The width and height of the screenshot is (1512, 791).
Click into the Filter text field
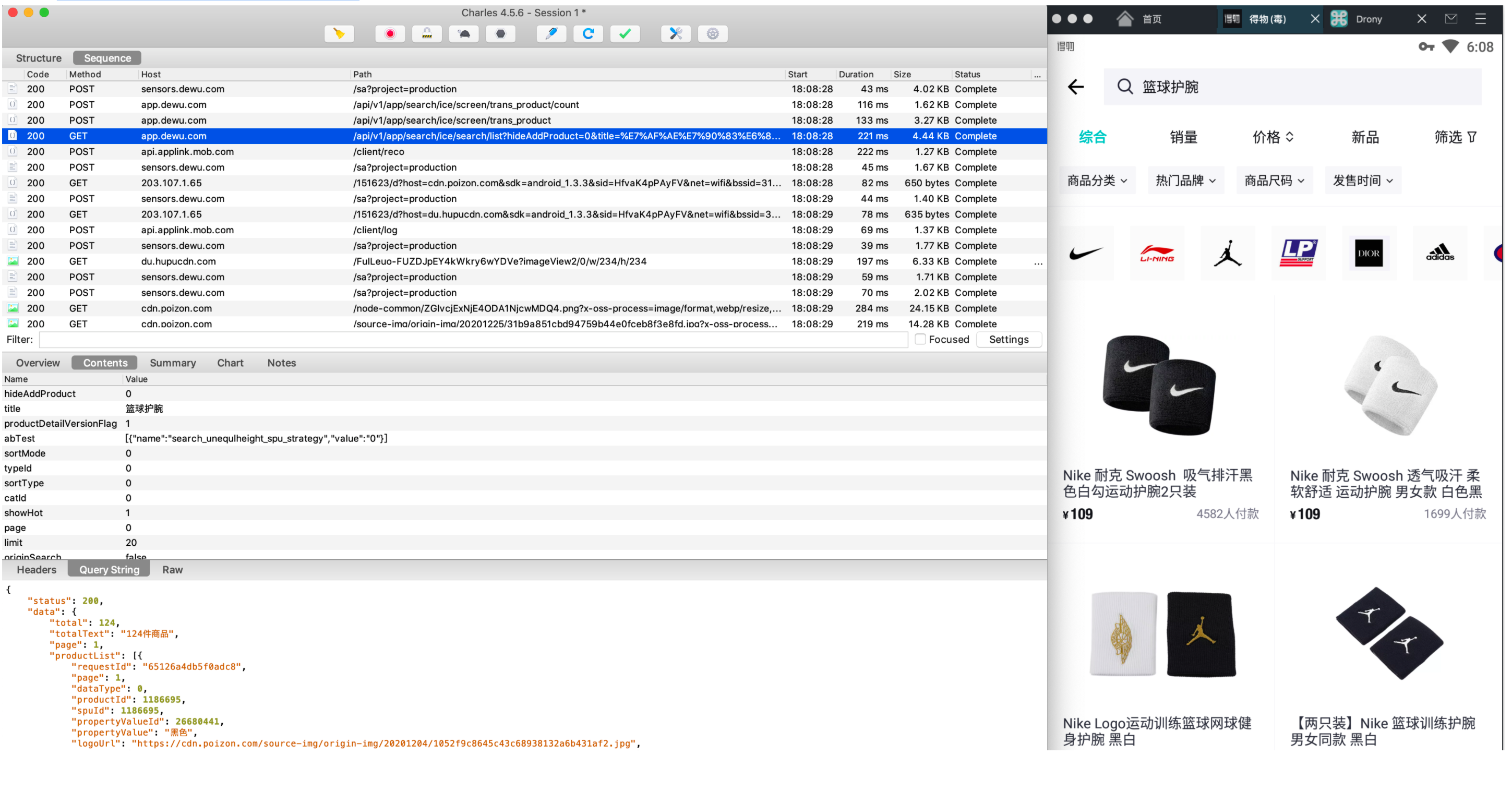[473, 339]
